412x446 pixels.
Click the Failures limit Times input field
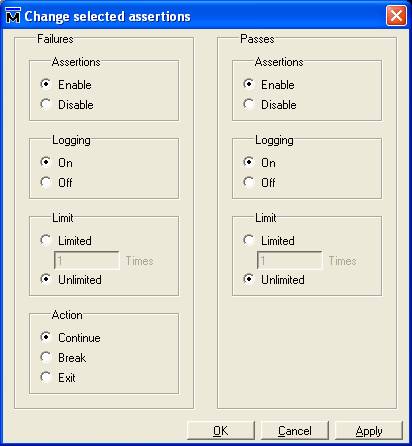tap(87, 260)
